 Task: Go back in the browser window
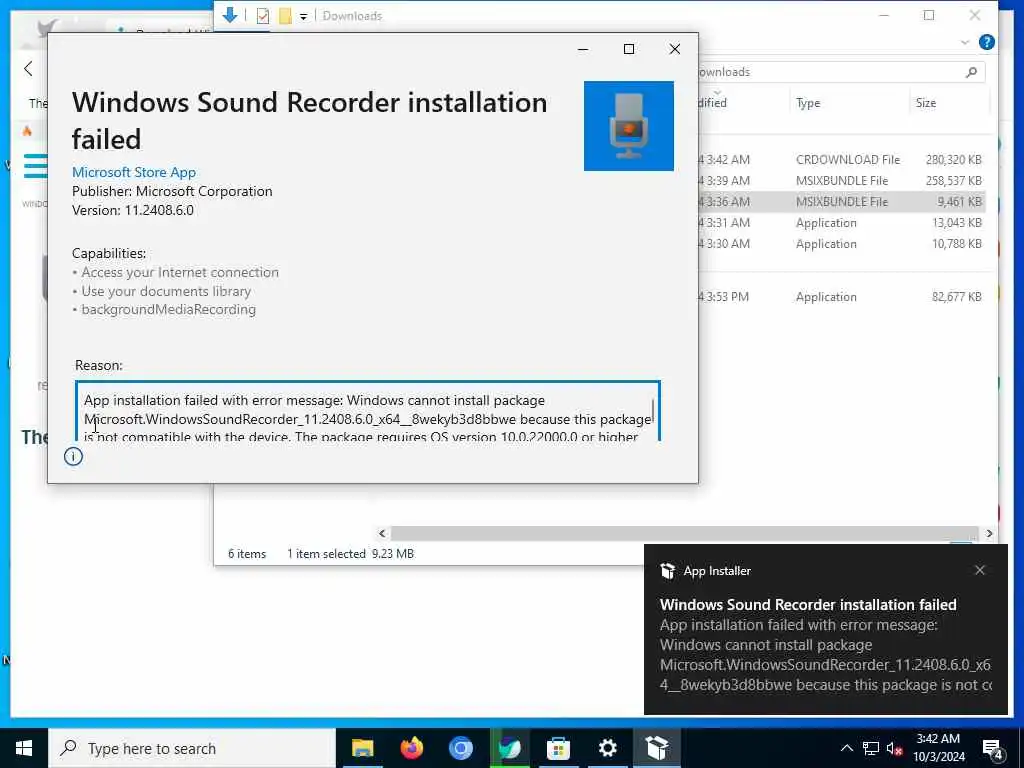[x=28, y=69]
